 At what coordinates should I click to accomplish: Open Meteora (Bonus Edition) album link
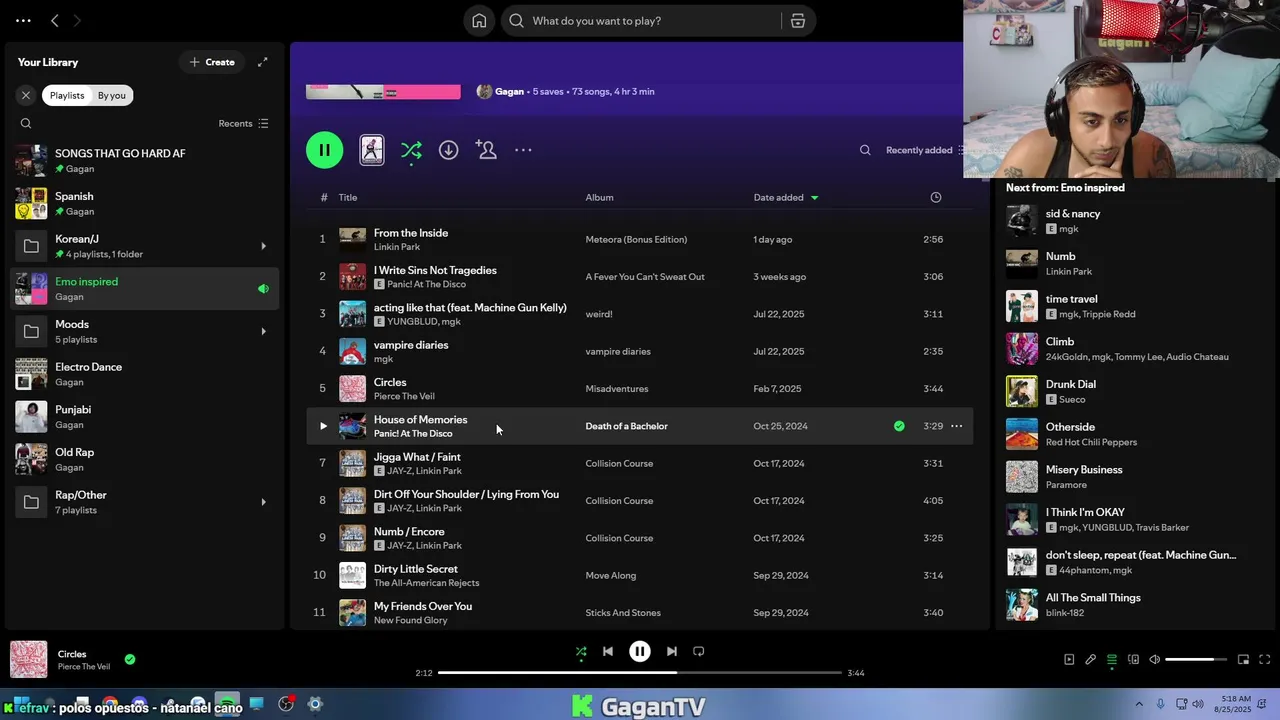(636, 240)
